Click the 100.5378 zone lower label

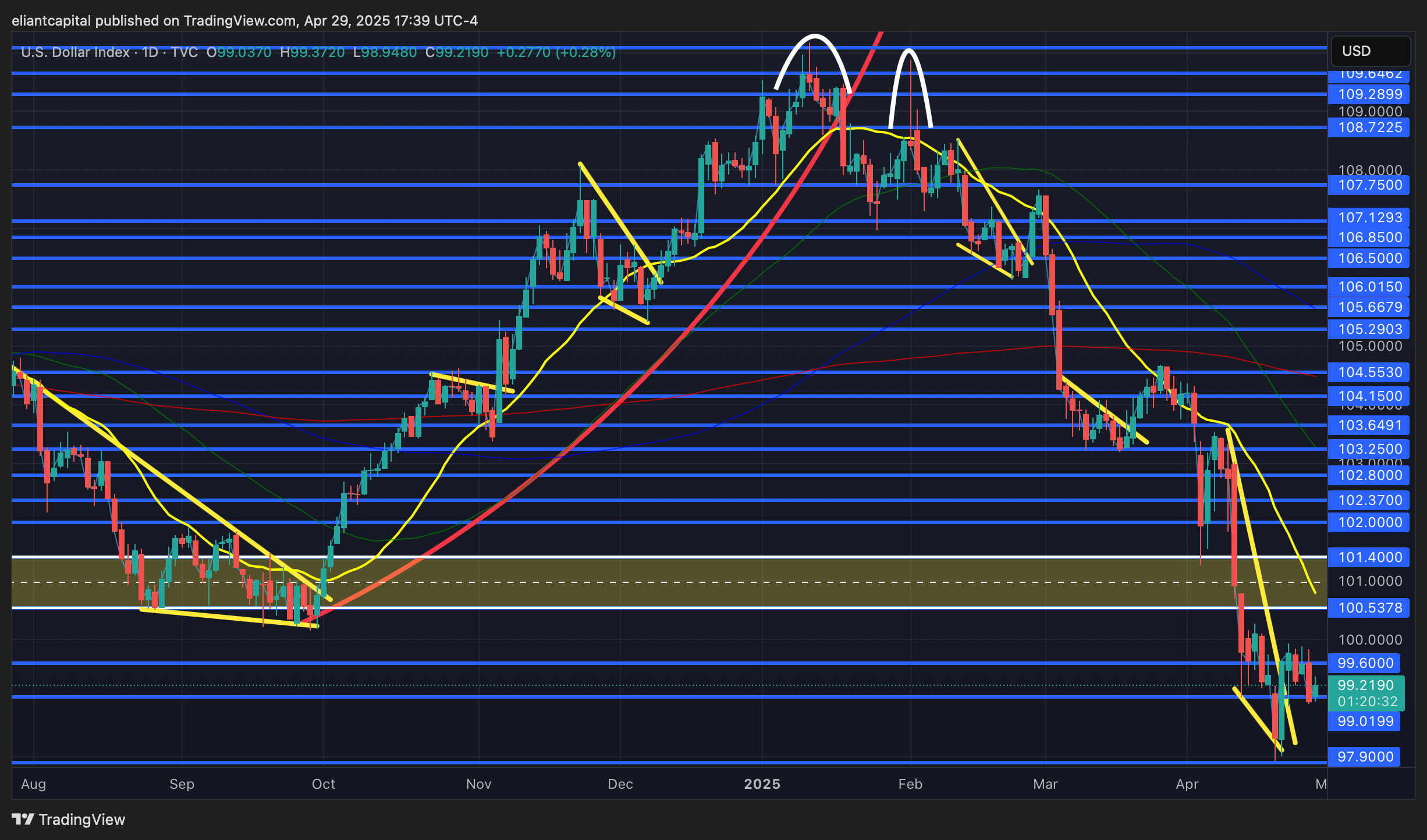pos(1369,608)
